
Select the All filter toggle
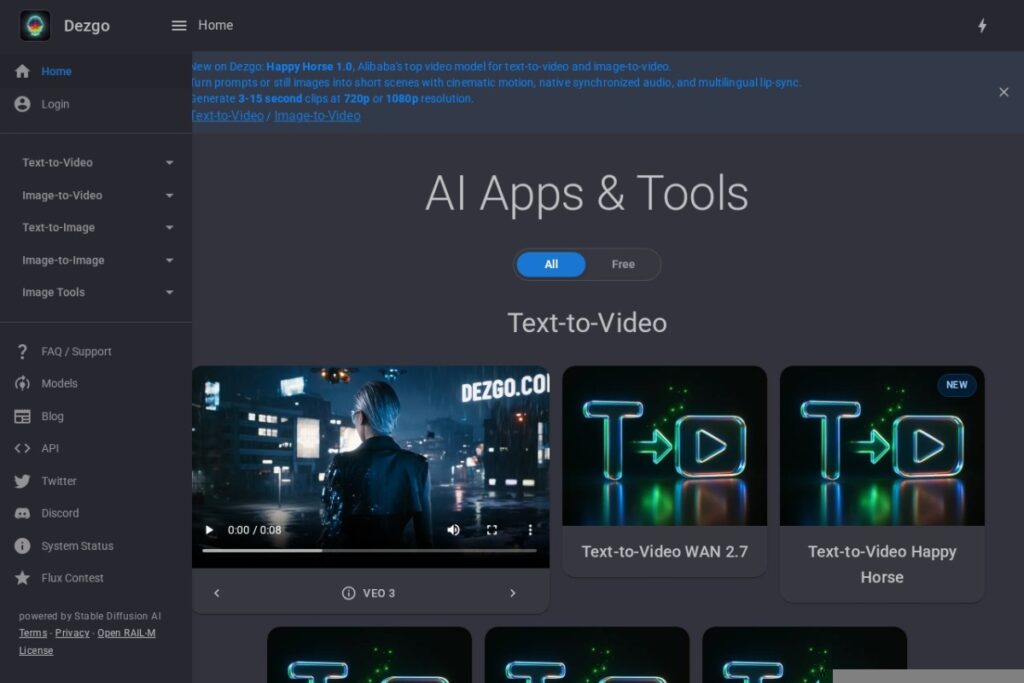click(x=551, y=264)
